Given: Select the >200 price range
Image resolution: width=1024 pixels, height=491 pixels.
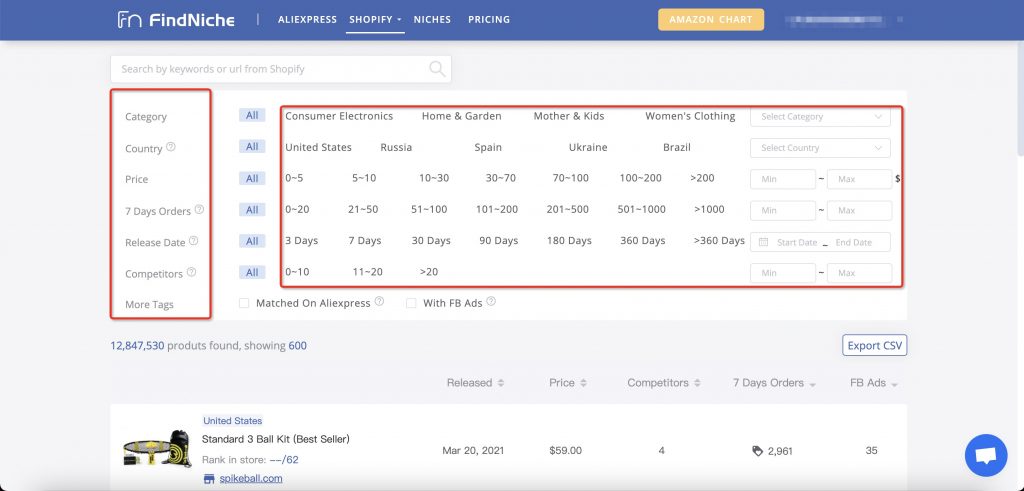Looking at the screenshot, I should (702, 178).
